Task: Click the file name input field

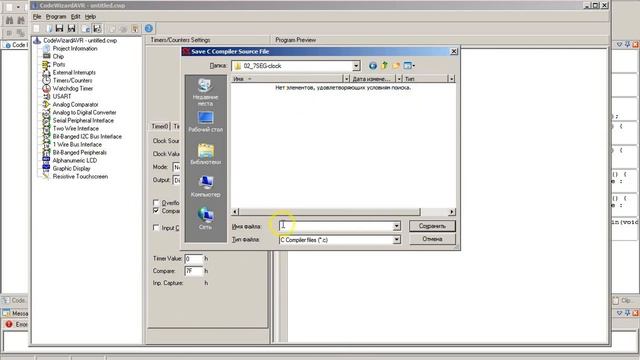Action: 336,226
